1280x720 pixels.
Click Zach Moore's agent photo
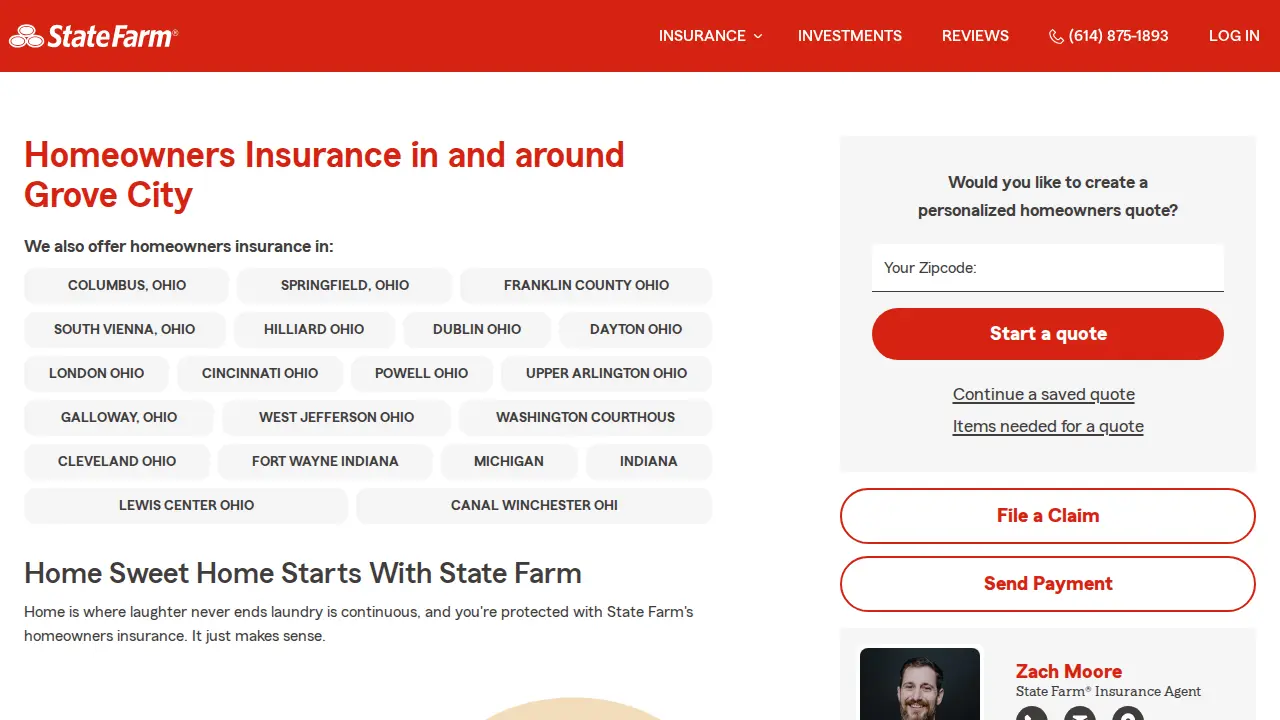[x=920, y=684]
